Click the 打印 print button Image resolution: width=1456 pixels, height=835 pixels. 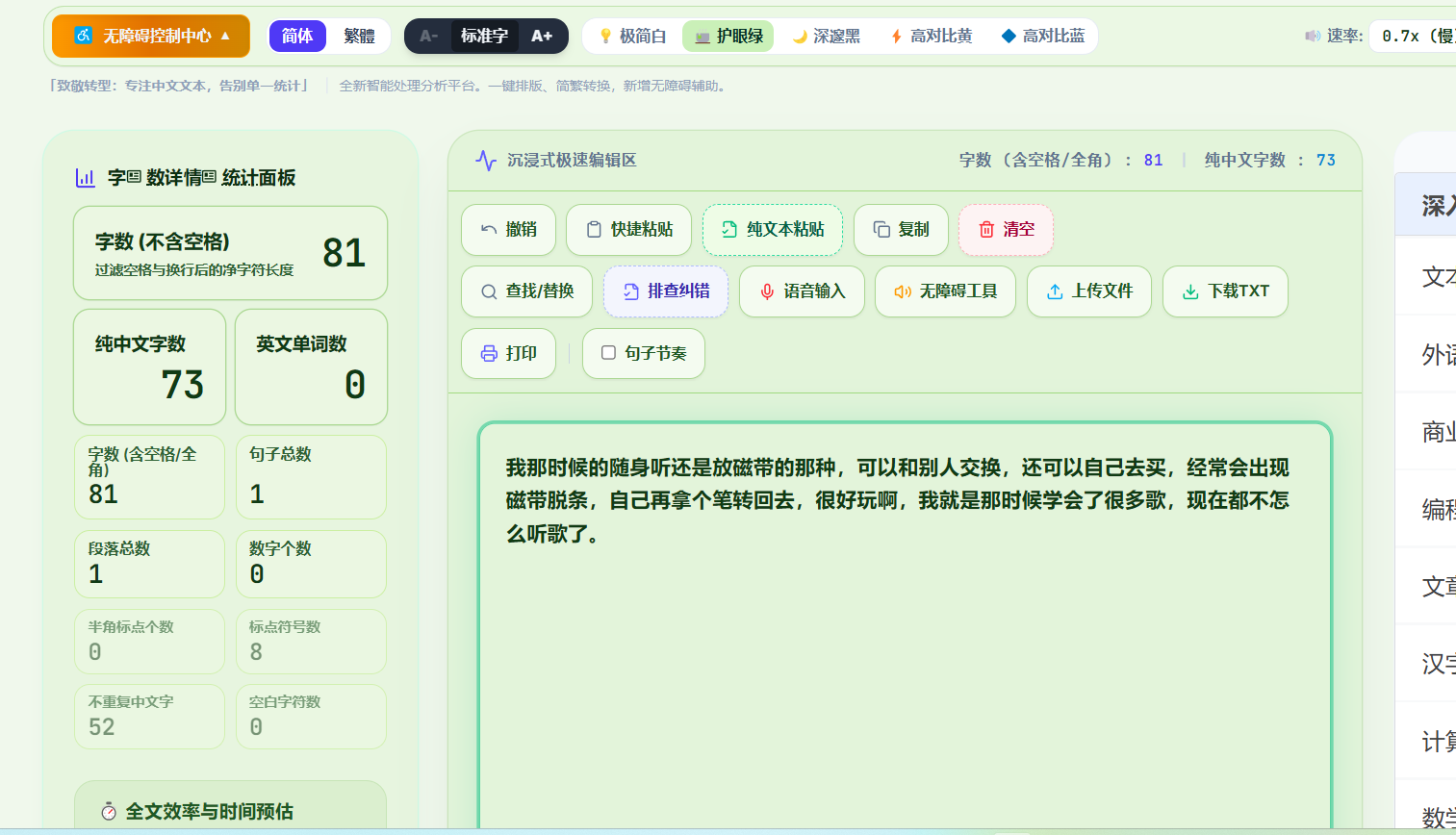tap(508, 353)
